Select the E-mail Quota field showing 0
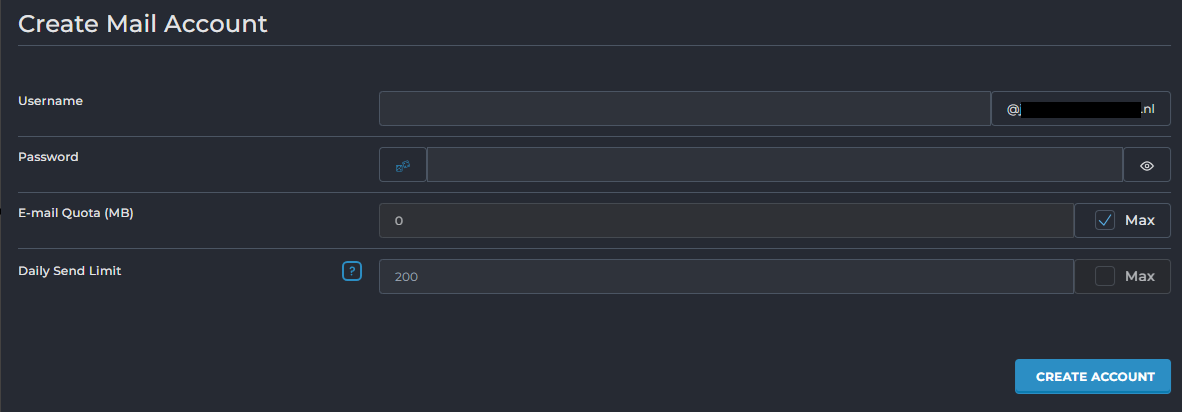The width and height of the screenshot is (1182, 412). [x=726, y=221]
